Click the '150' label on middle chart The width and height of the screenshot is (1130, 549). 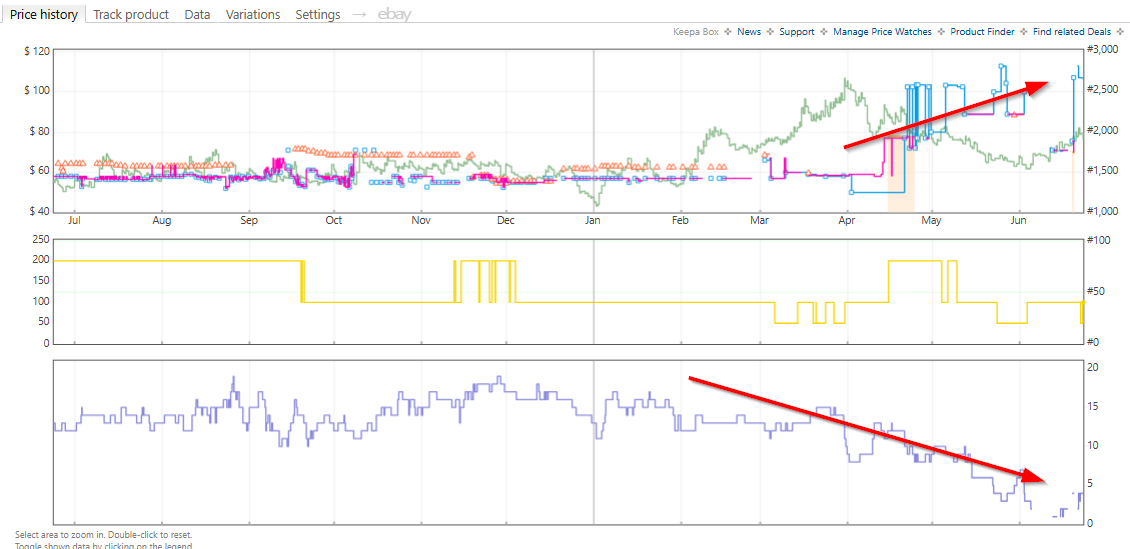click(x=39, y=282)
